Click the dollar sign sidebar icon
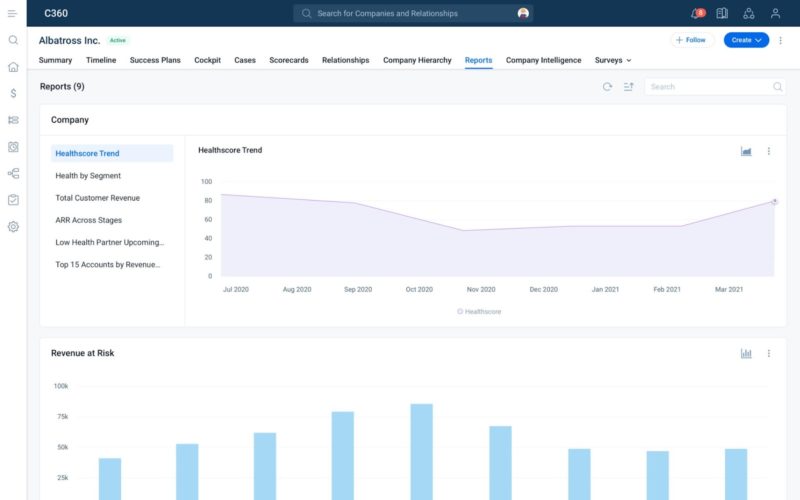The image size is (800, 500). (x=13, y=93)
